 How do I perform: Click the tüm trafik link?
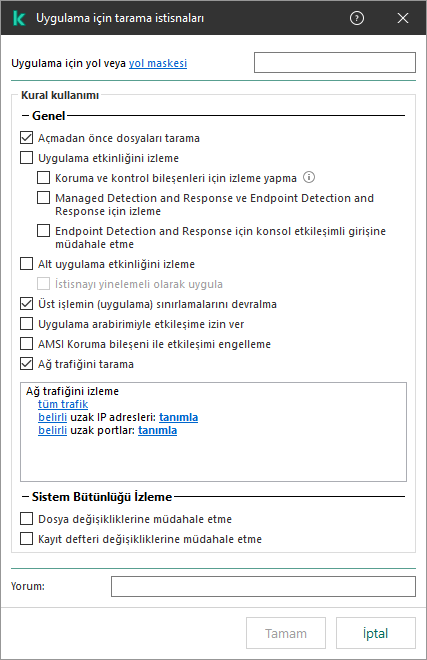(63, 404)
